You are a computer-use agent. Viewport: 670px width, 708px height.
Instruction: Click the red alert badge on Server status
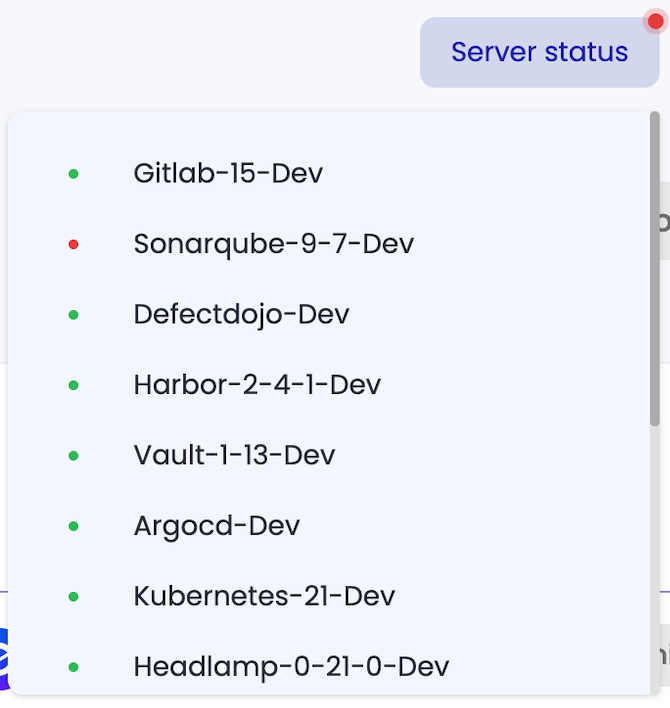(x=655, y=21)
